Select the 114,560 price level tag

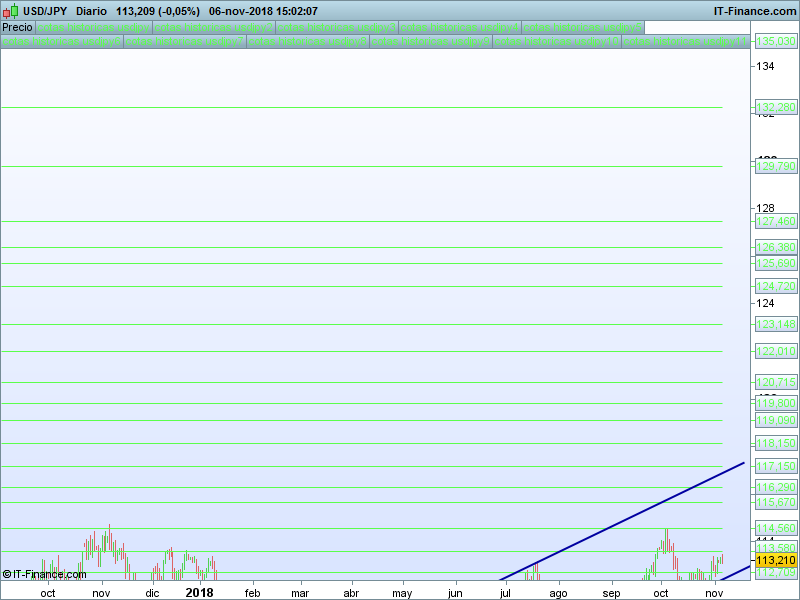[776, 528]
